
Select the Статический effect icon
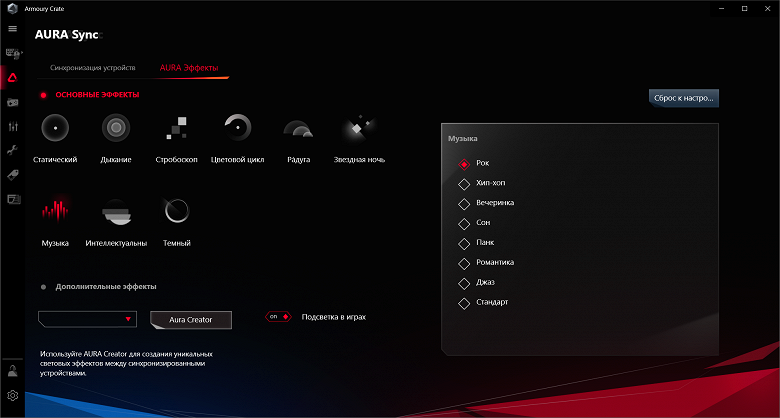[55, 128]
